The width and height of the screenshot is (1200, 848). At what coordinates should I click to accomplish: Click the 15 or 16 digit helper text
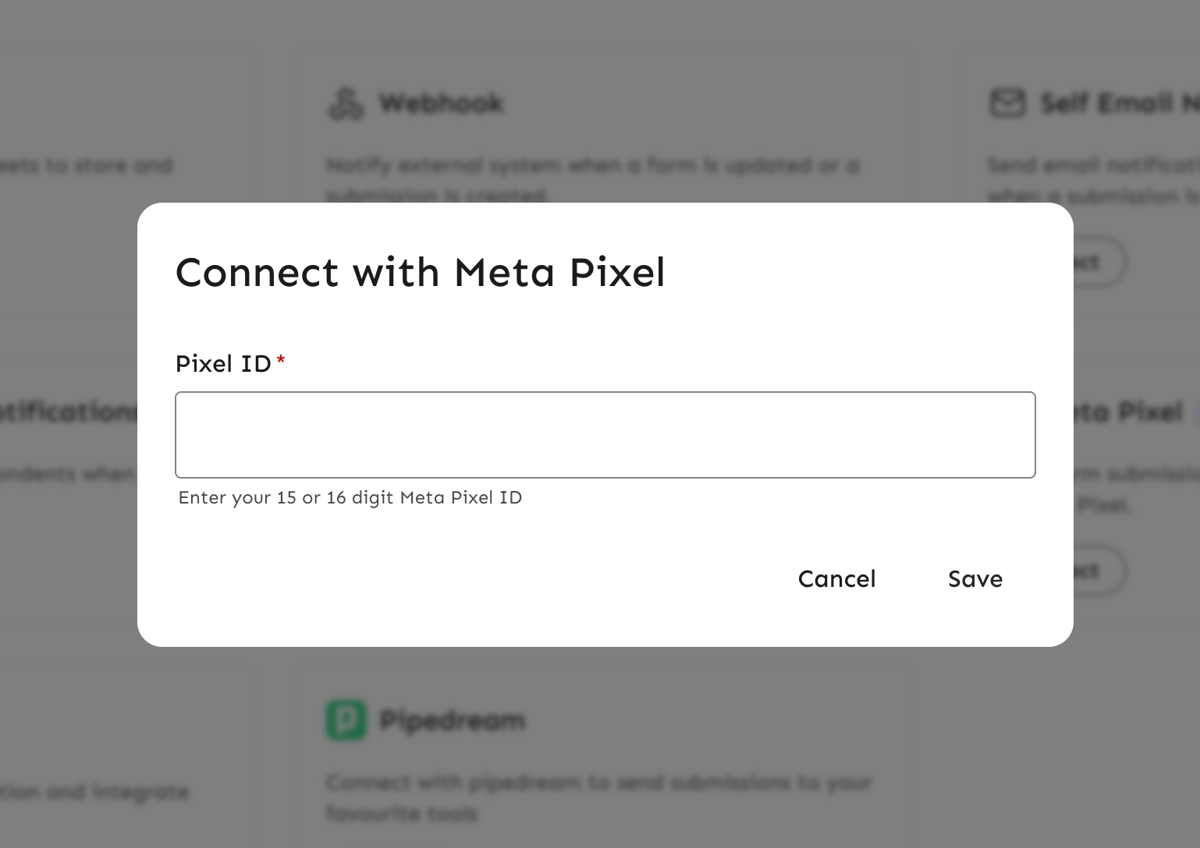(x=350, y=497)
